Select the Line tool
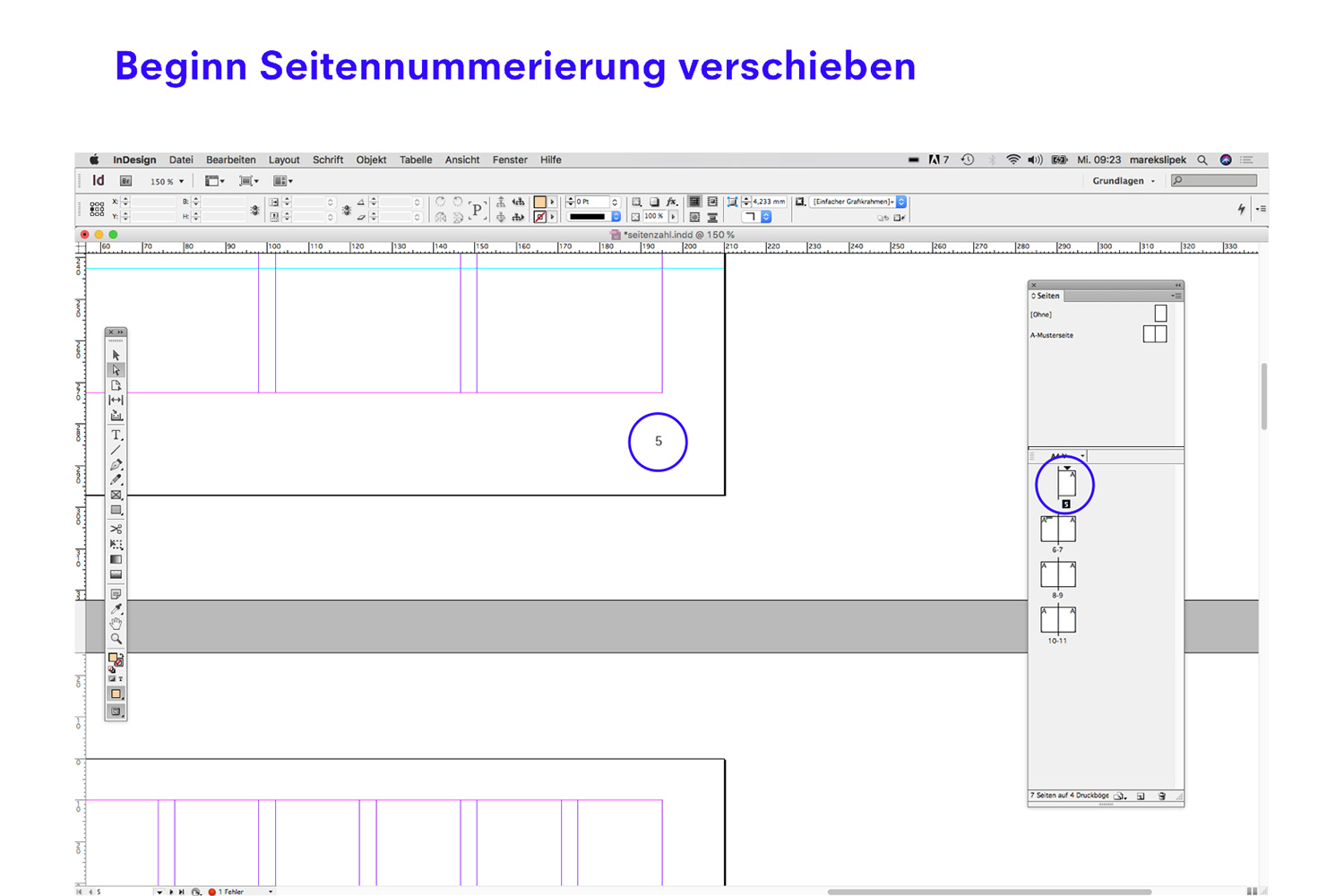Image resolution: width=1344 pixels, height=896 pixels. tap(116, 451)
